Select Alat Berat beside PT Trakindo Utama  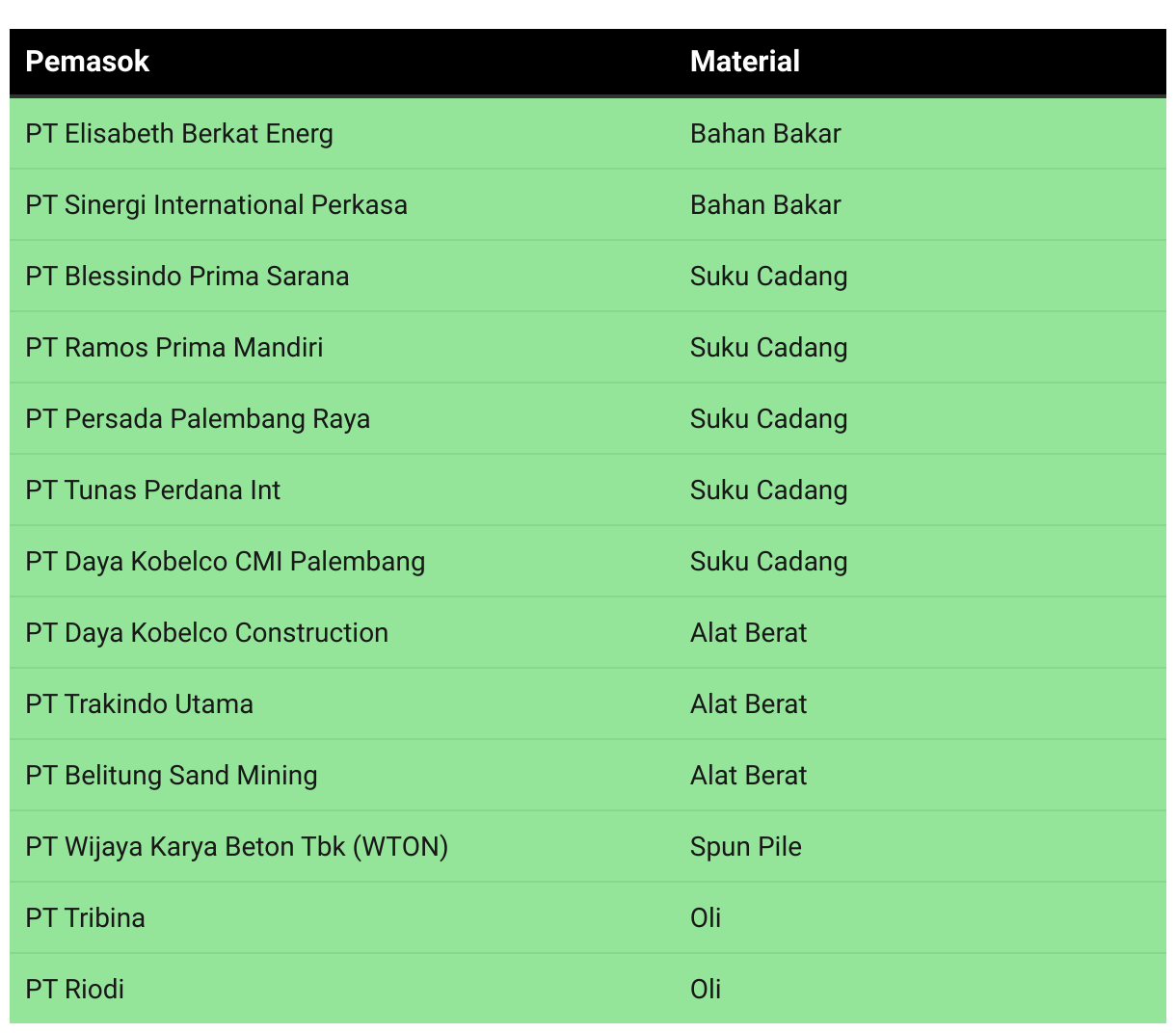pyautogui.click(x=749, y=703)
